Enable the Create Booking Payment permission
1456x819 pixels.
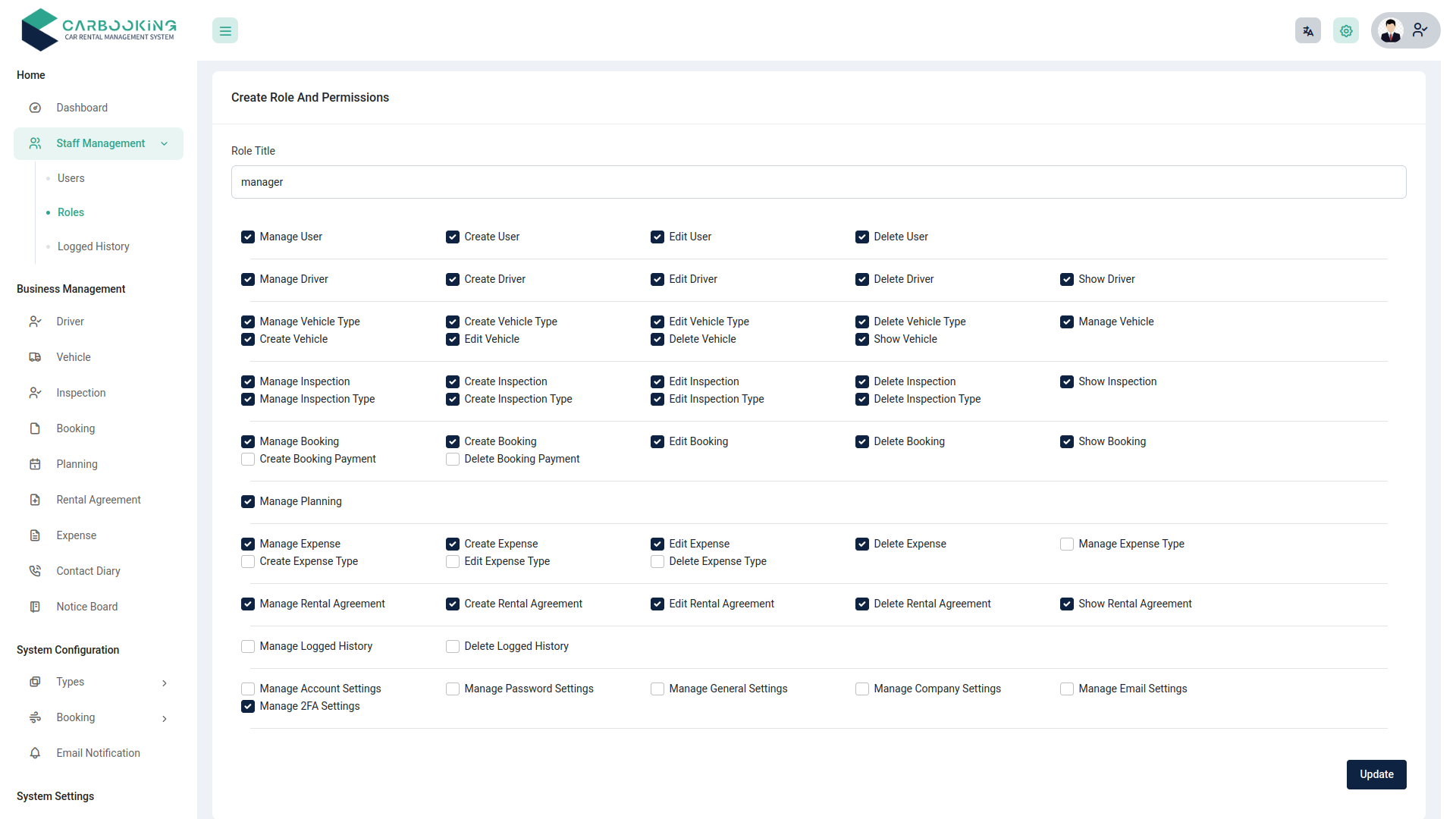[247, 459]
